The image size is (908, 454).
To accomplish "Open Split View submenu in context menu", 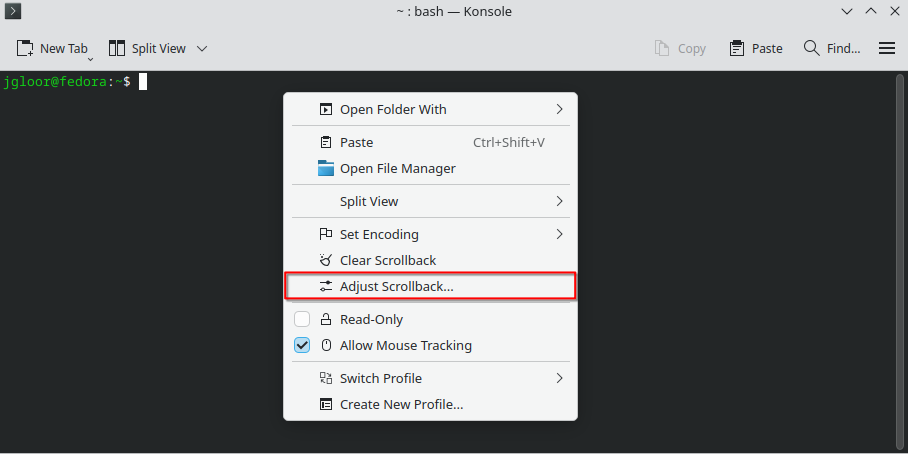I will click(369, 201).
